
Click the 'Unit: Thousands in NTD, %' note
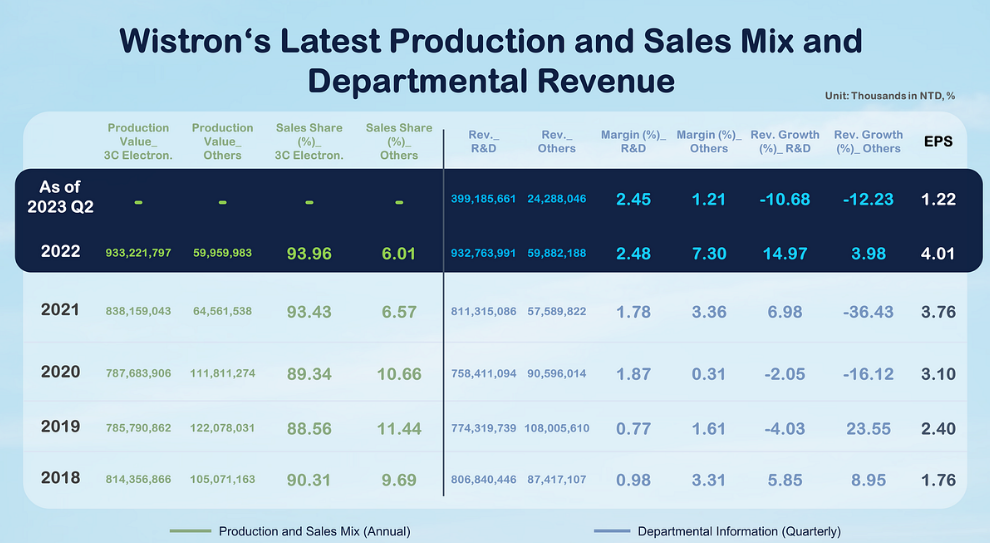click(x=890, y=96)
